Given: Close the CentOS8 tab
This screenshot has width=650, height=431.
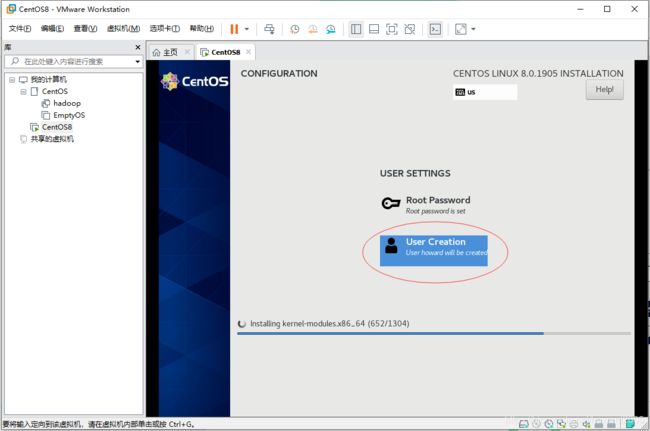Looking at the screenshot, I should point(248,52).
